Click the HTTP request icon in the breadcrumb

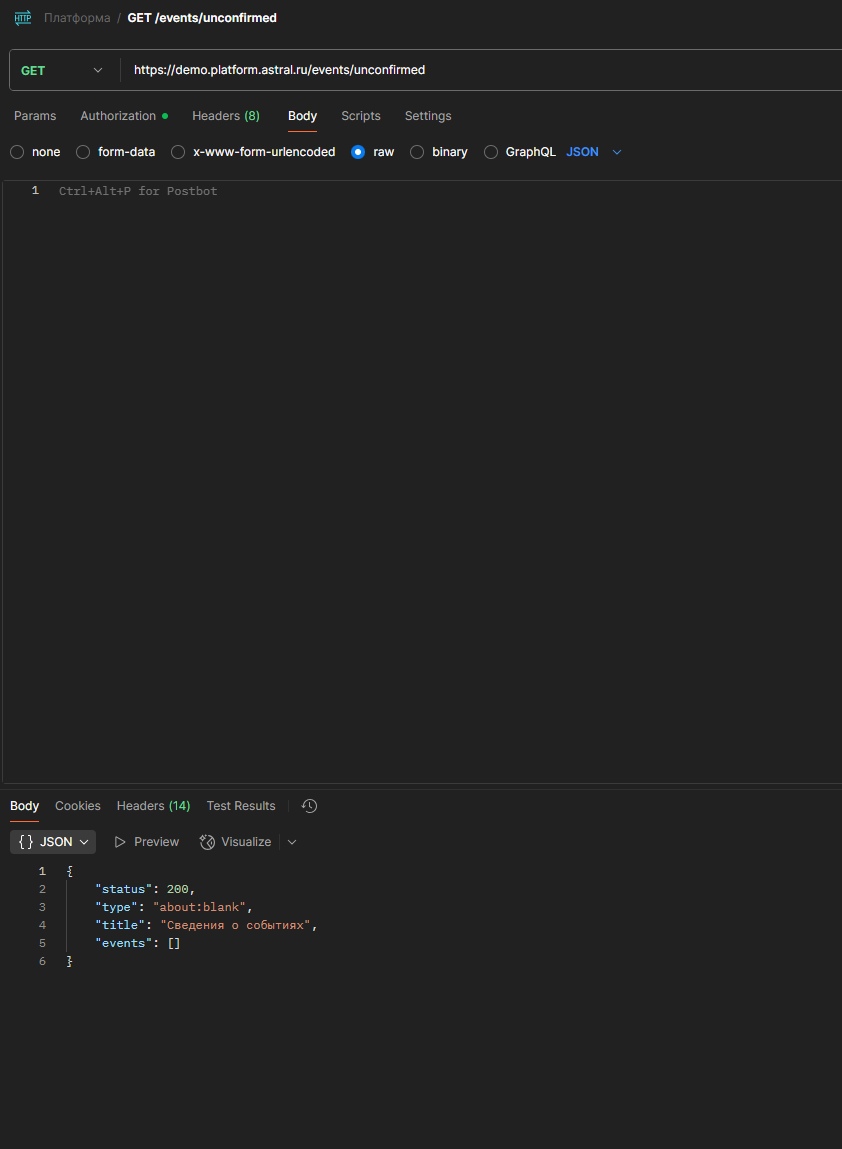(23, 18)
